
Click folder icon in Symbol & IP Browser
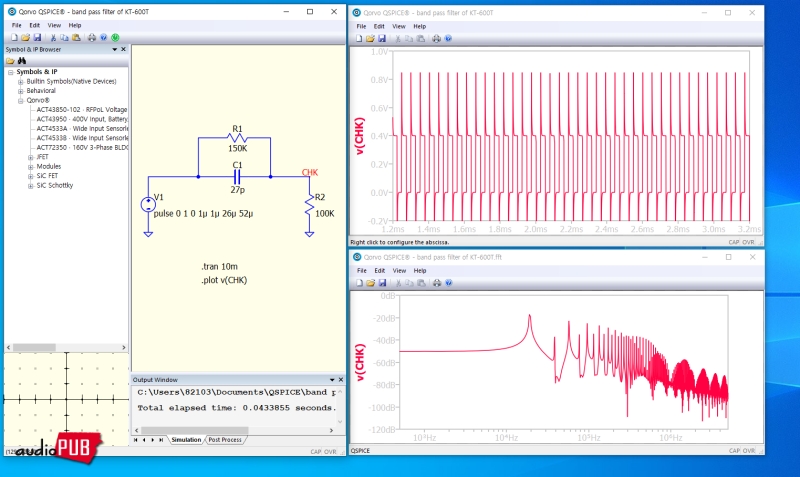pos(10,61)
